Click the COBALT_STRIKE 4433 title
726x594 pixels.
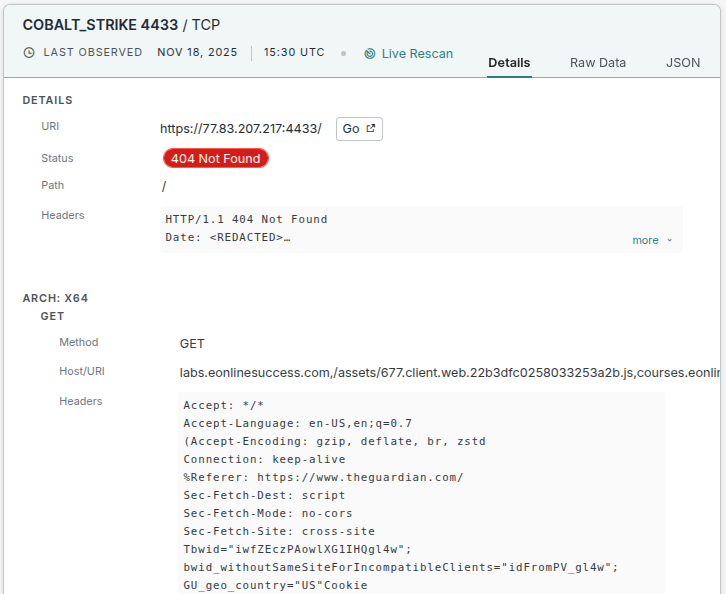100,24
